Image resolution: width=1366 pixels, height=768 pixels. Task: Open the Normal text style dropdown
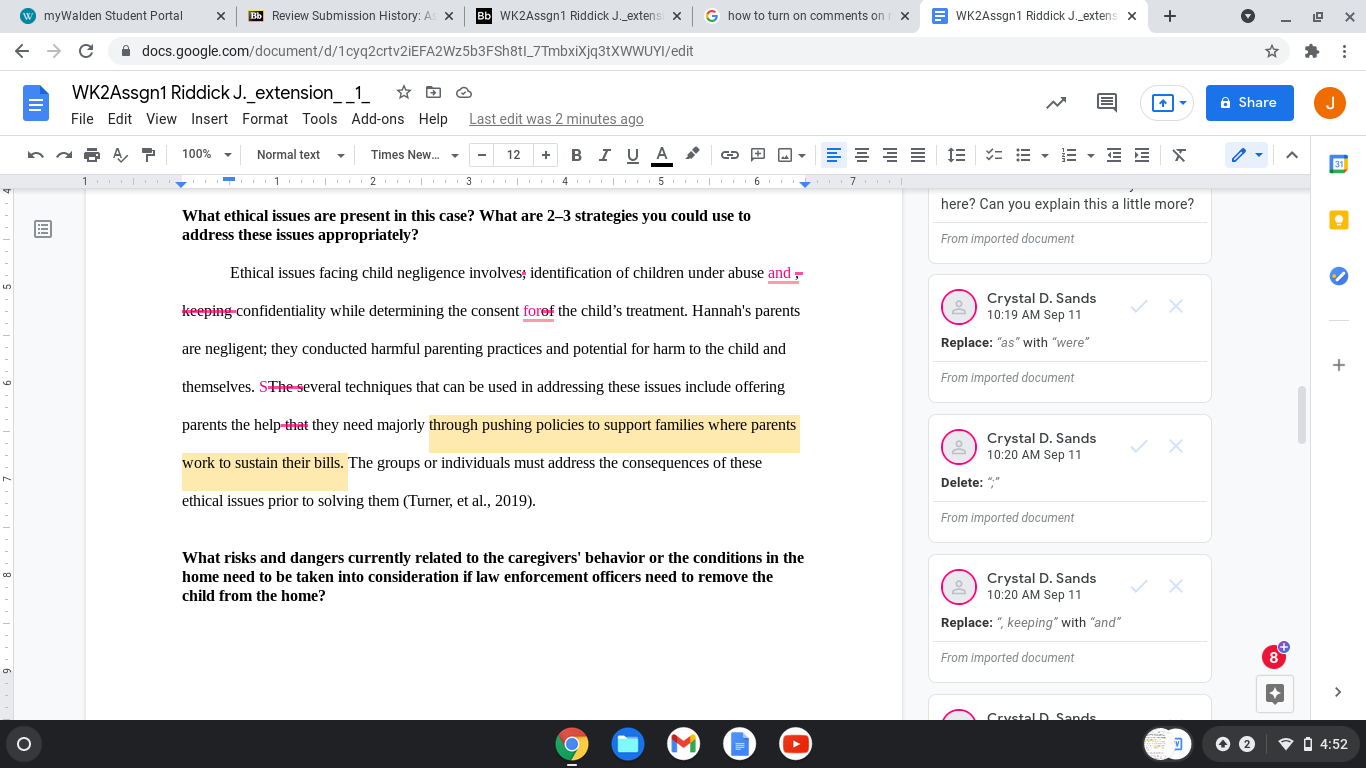click(x=300, y=155)
